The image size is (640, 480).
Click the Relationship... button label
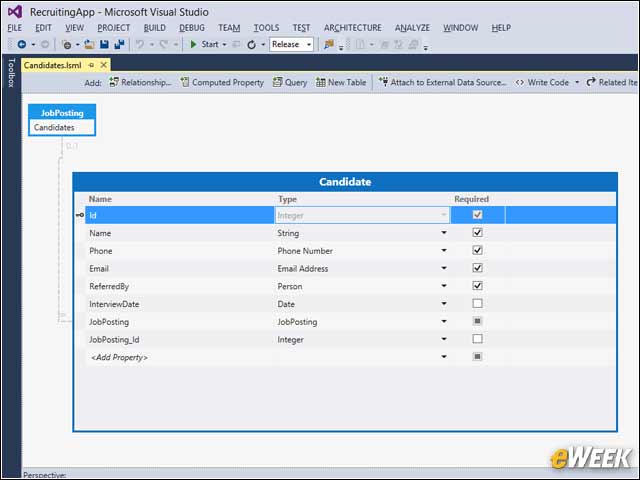point(146,82)
